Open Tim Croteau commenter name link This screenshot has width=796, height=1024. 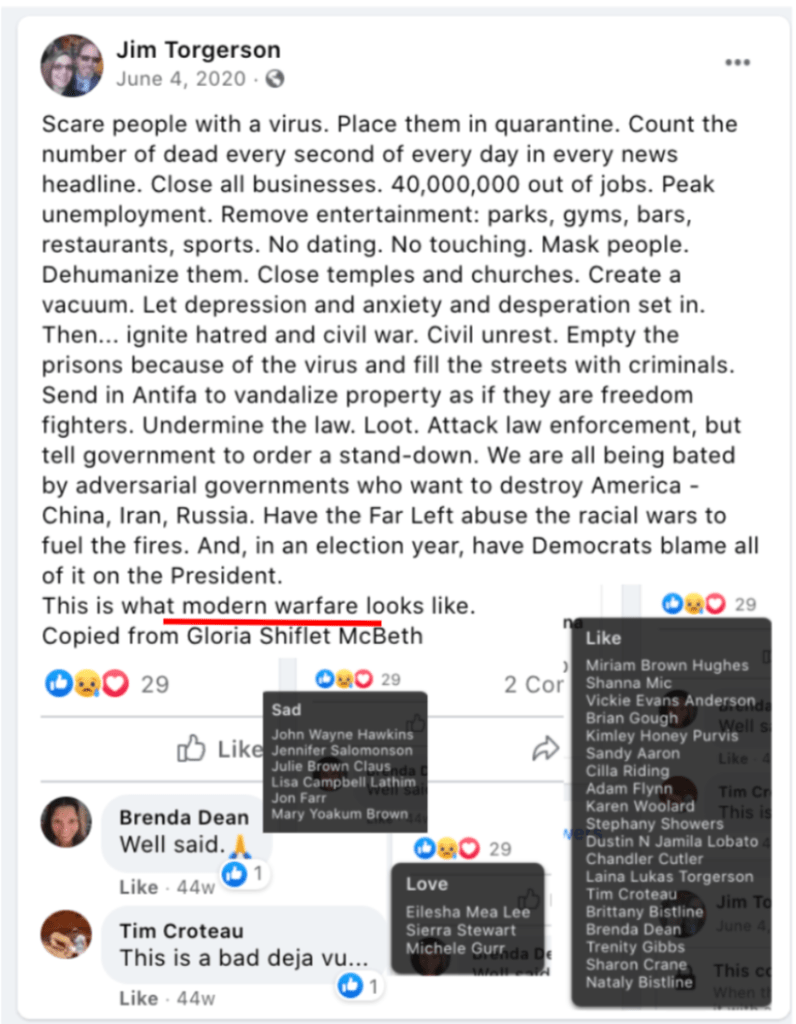click(182, 931)
